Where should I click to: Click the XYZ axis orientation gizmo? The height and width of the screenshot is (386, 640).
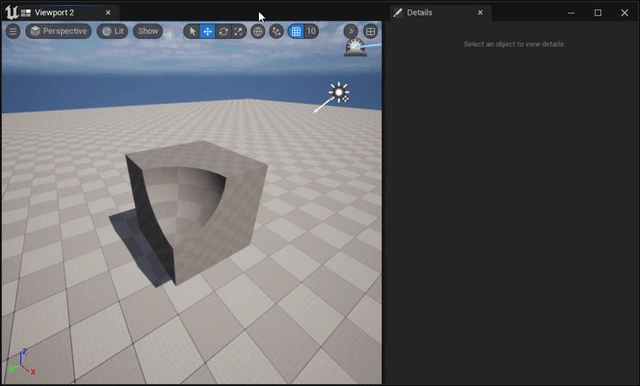(x=22, y=362)
